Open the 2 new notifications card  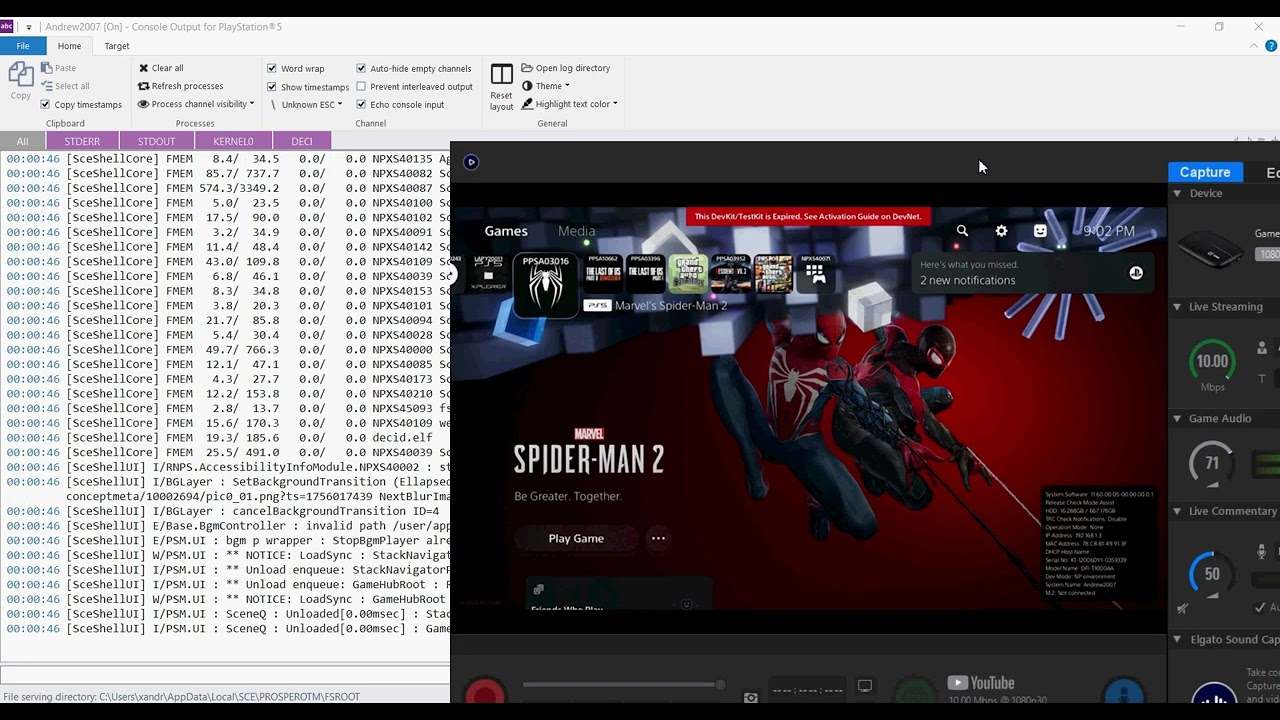[1032, 273]
